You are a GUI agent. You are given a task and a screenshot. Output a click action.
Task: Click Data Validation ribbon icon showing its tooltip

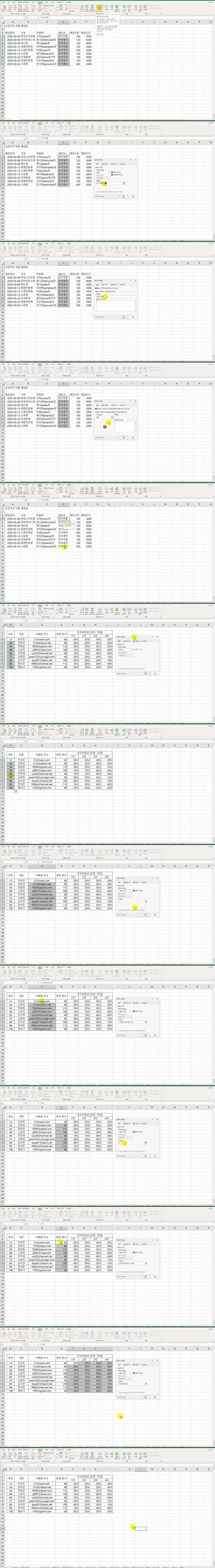[100, 8]
